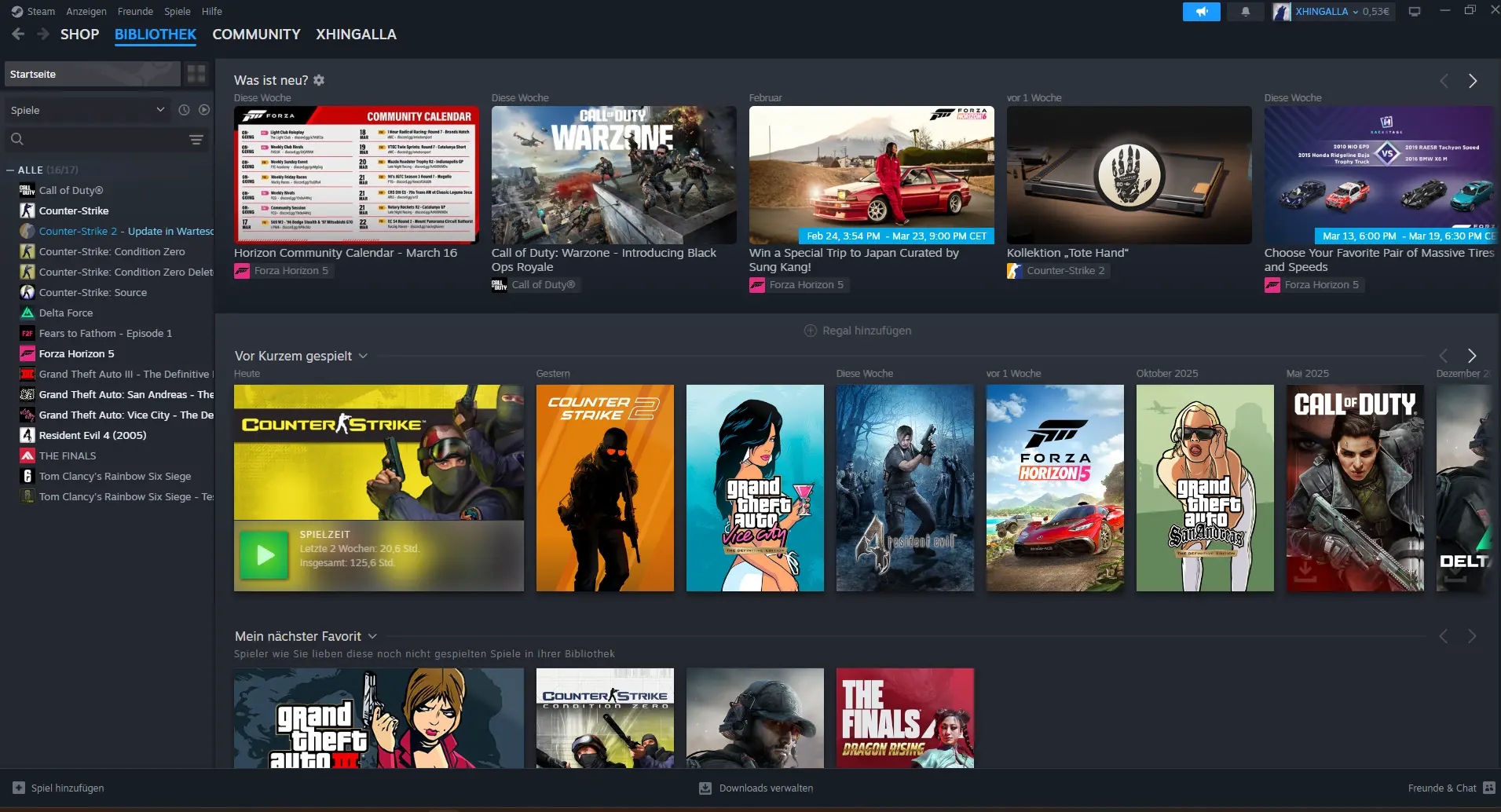Click the add game plus icon
1501x812 pixels.
(19, 788)
